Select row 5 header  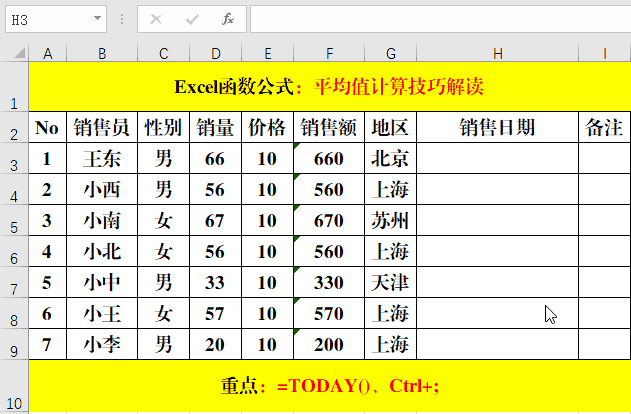(x=14, y=220)
